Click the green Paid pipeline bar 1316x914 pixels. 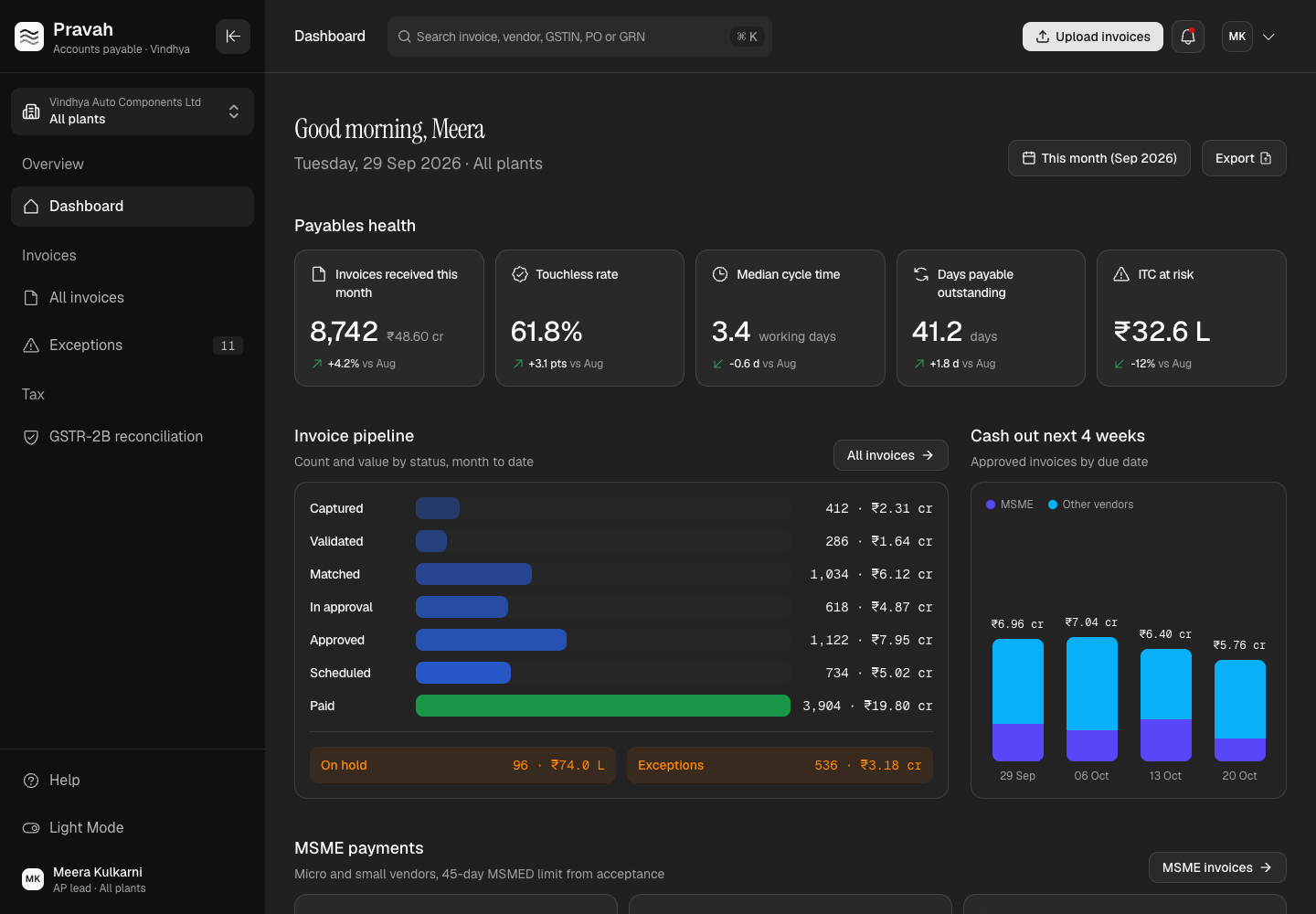tap(603, 706)
